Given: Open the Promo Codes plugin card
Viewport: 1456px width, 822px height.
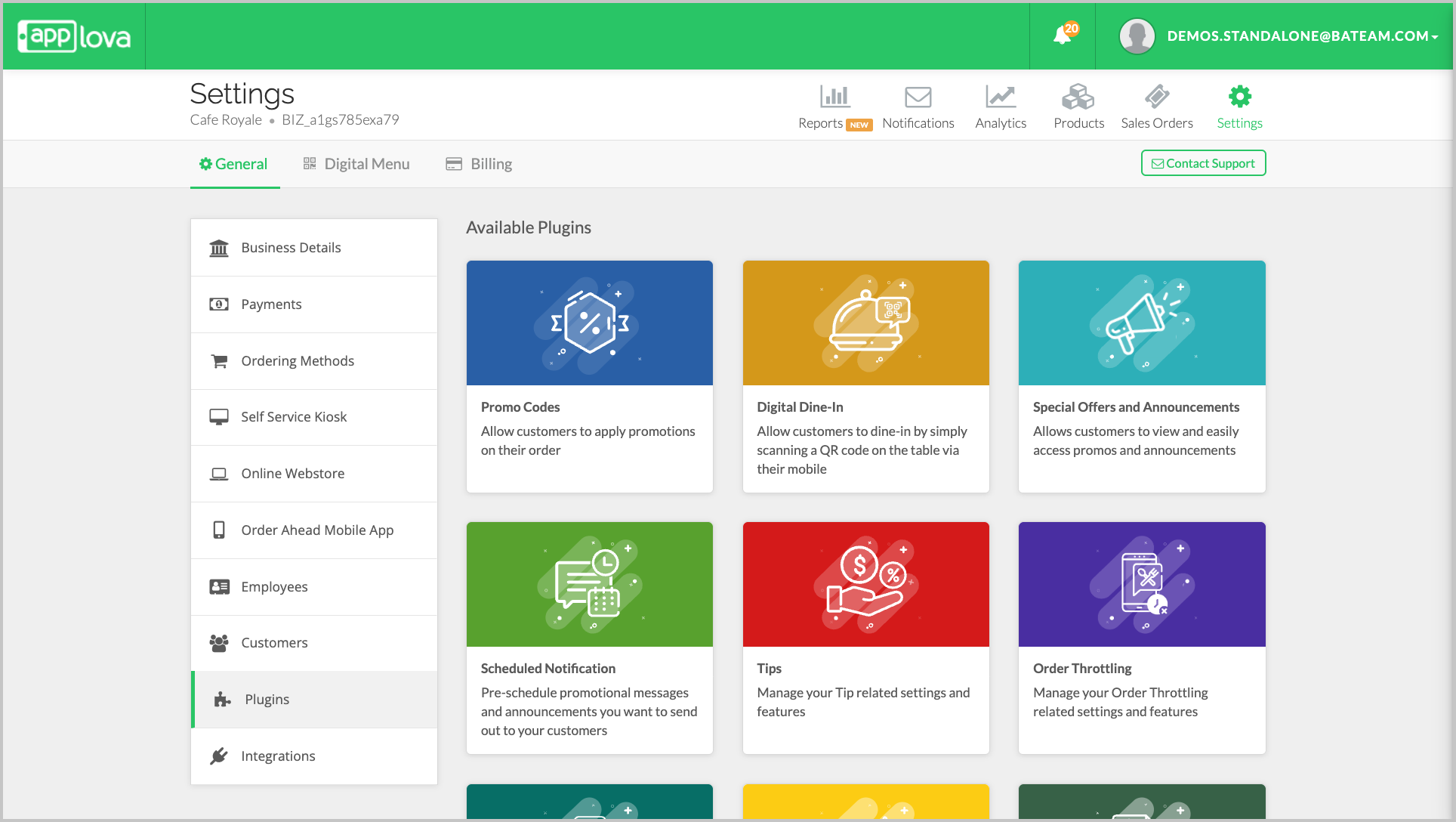Looking at the screenshot, I should tap(589, 375).
